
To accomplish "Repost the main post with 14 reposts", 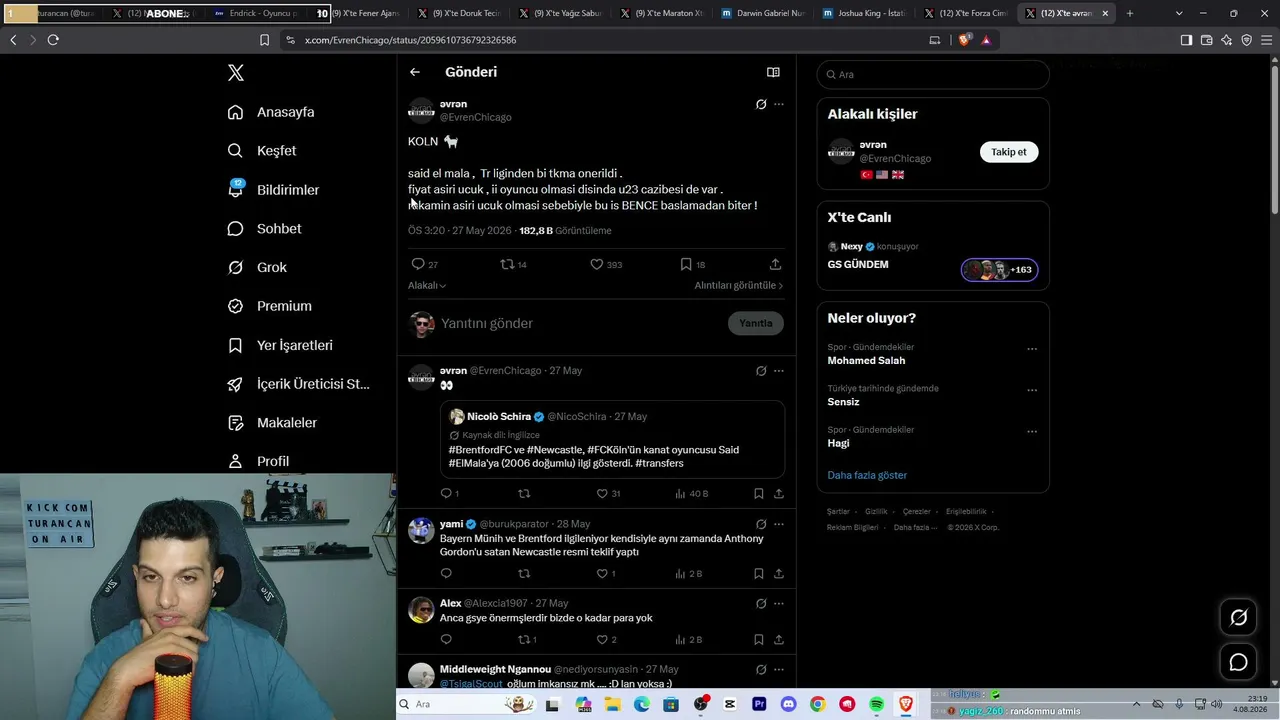I will pos(513,264).
